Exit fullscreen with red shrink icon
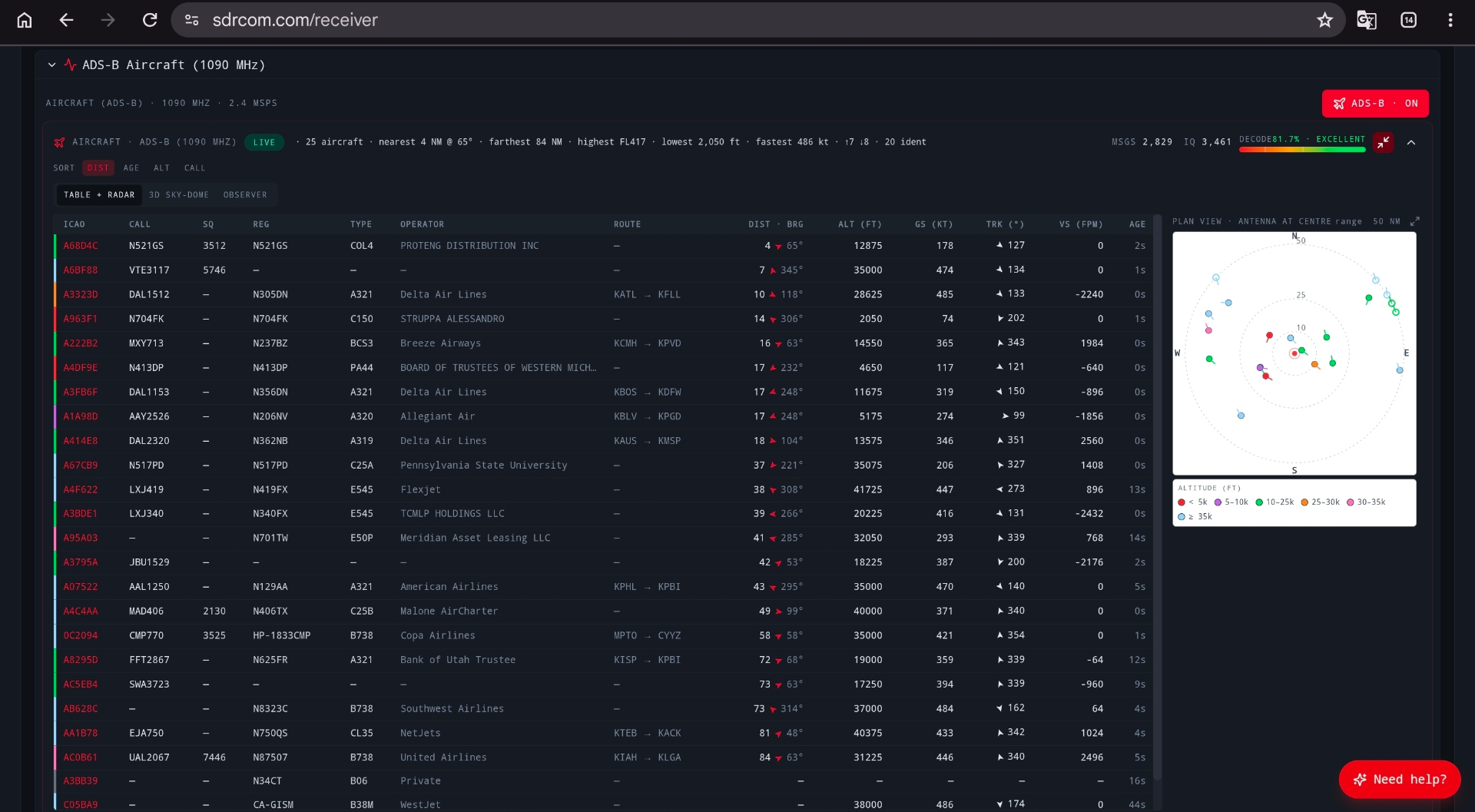The image size is (1475, 812). pyautogui.click(x=1383, y=142)
